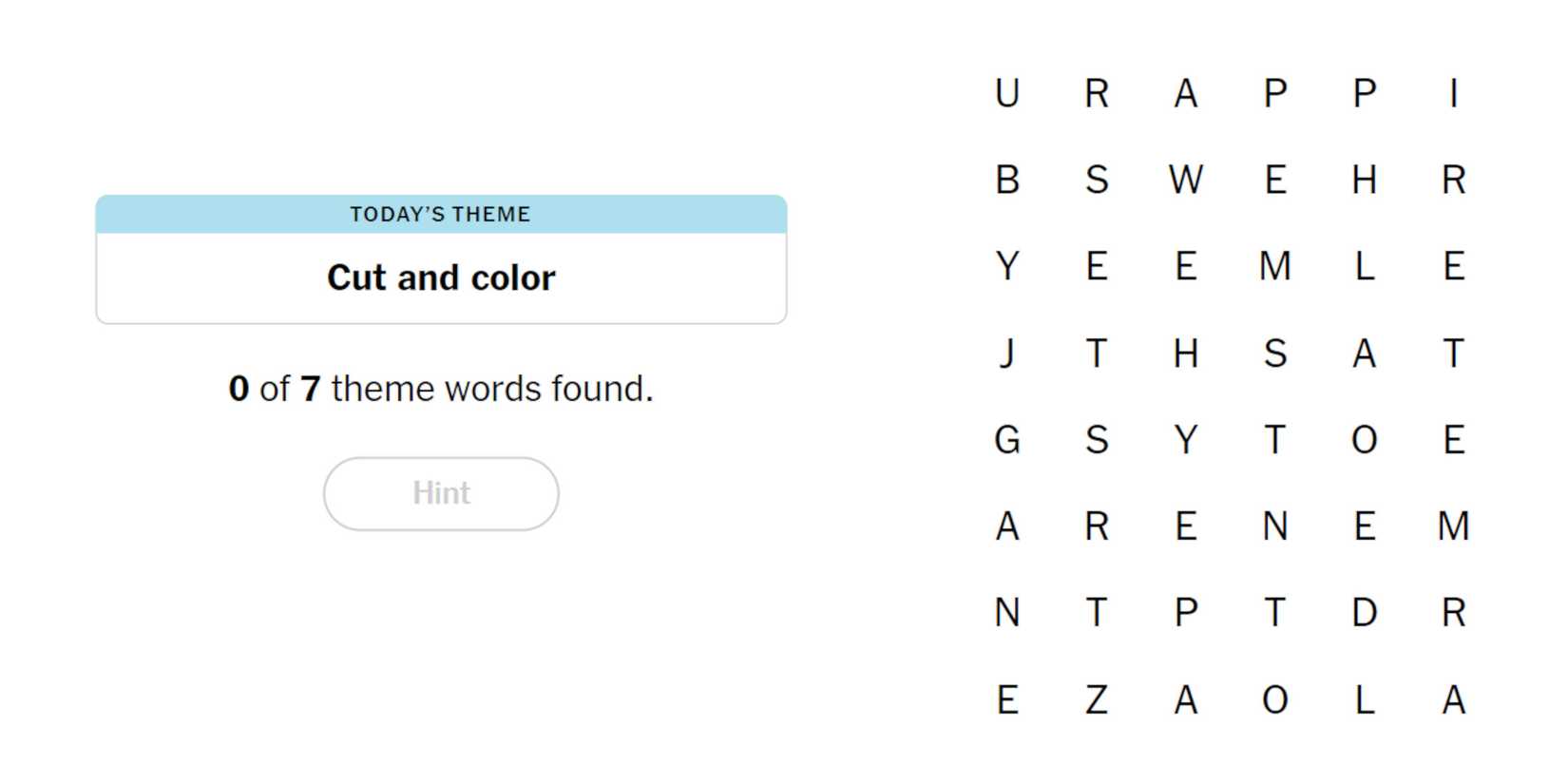
Task: Tap the letter B in the grid
Action: tap(1007, 180)
